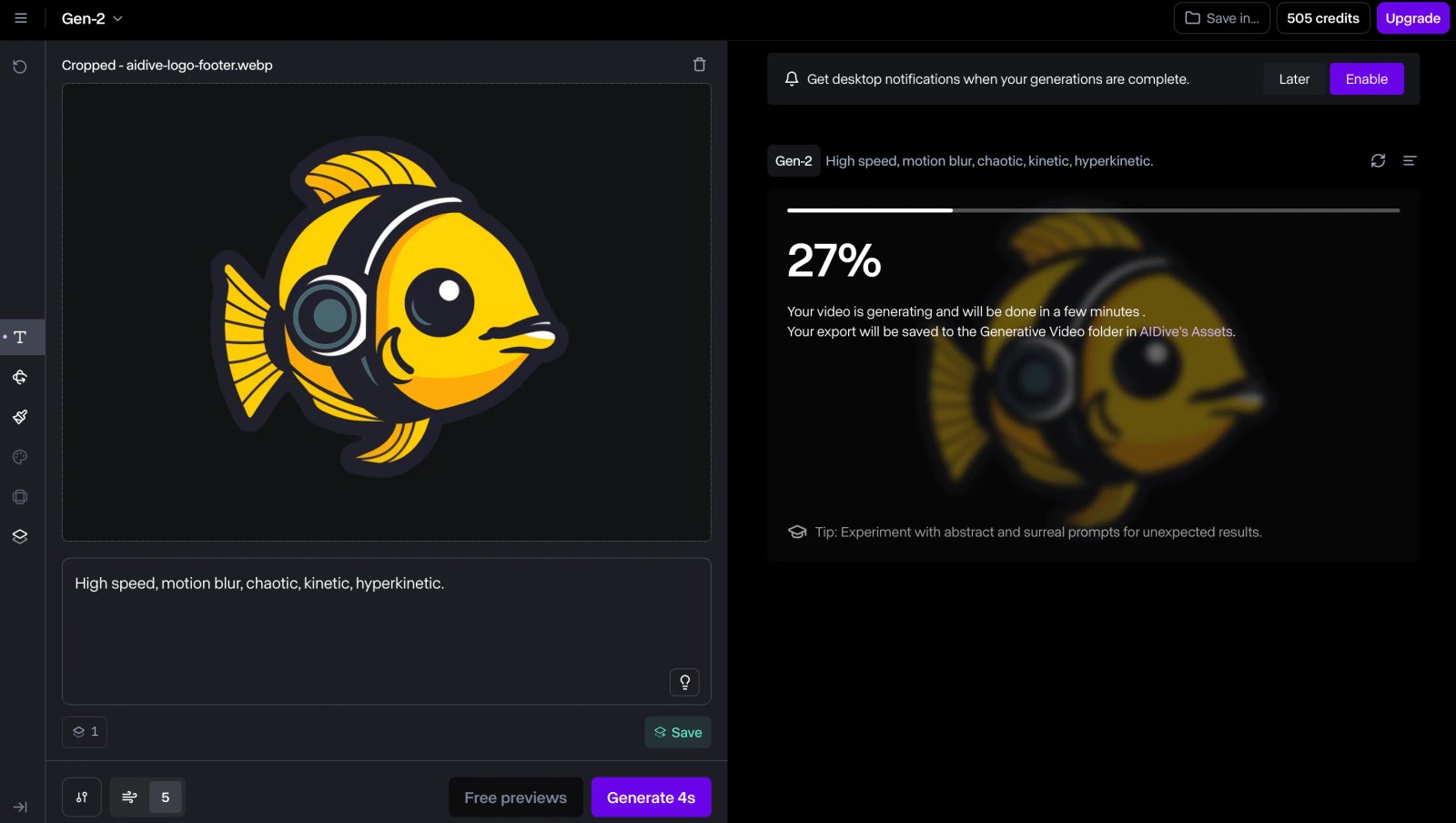Click inside the text prompt field

(386, 631)
